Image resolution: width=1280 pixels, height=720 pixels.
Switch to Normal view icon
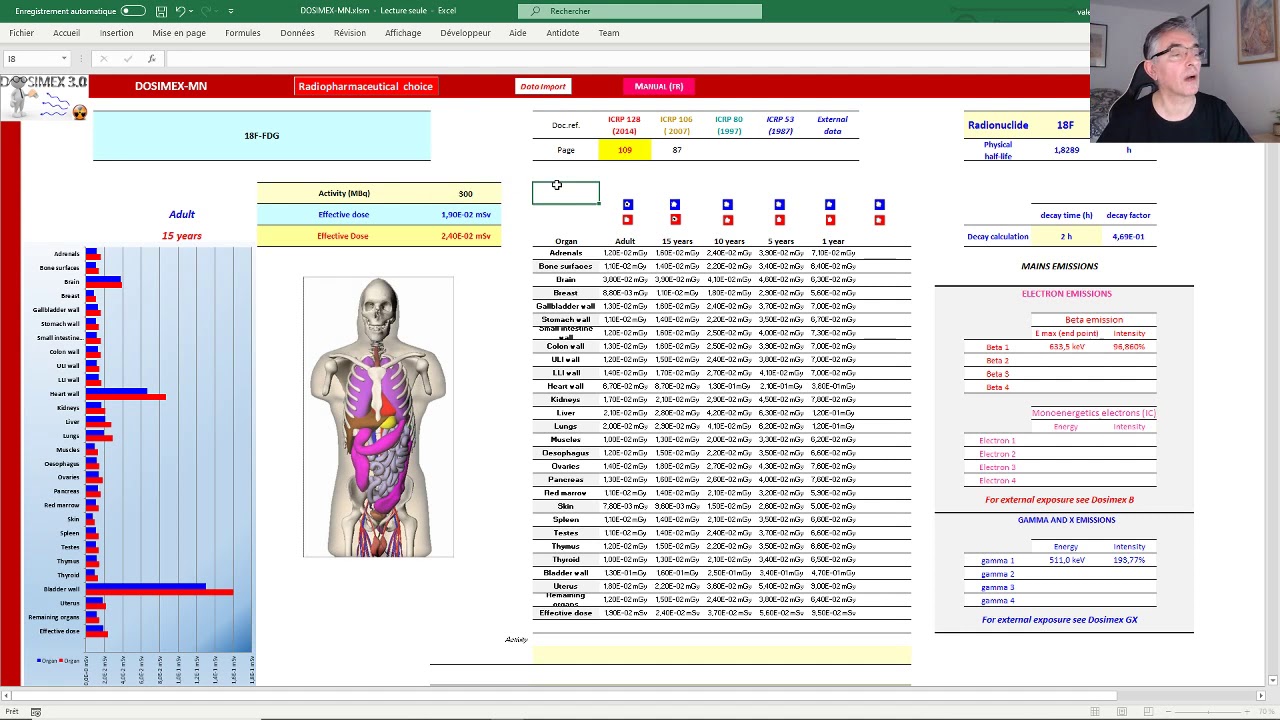tap(1095, 712)
